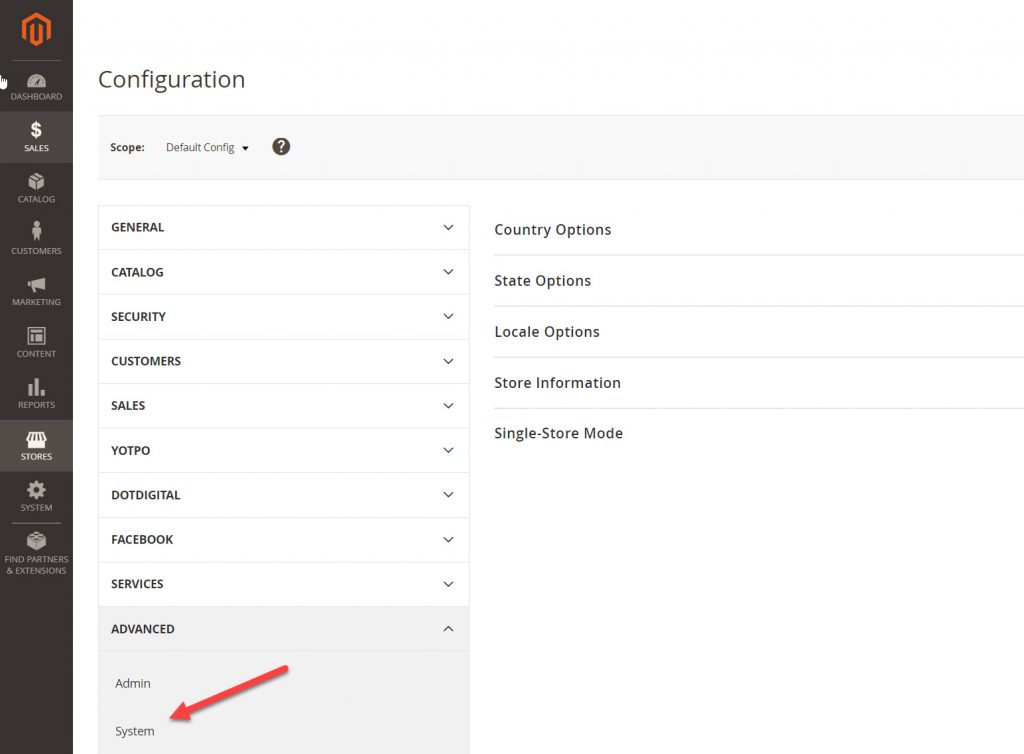
Task: Open the scope help question mark icon
Action: tap(280, 146)
